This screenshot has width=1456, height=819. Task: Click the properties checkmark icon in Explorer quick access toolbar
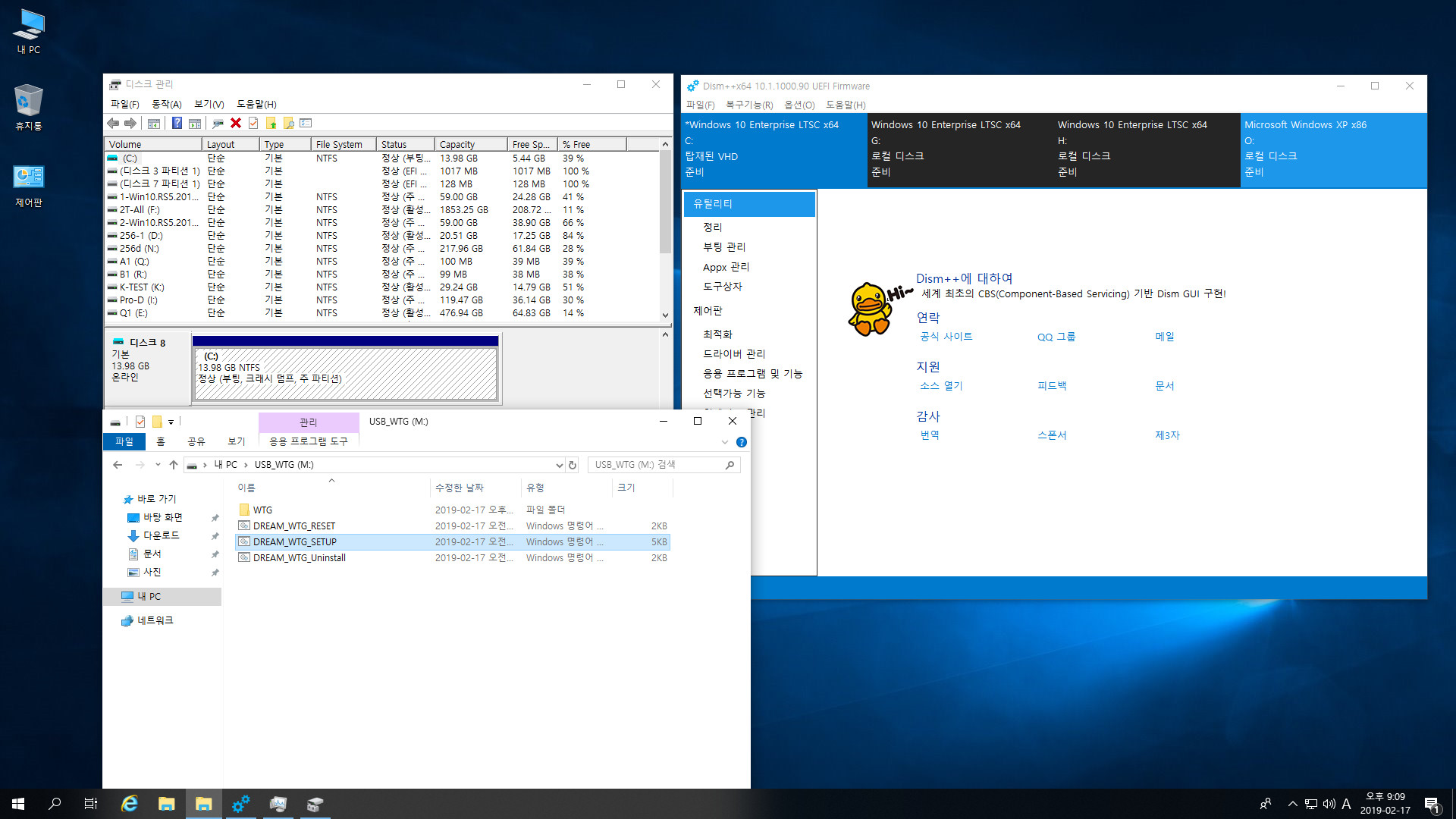point(140,422)
